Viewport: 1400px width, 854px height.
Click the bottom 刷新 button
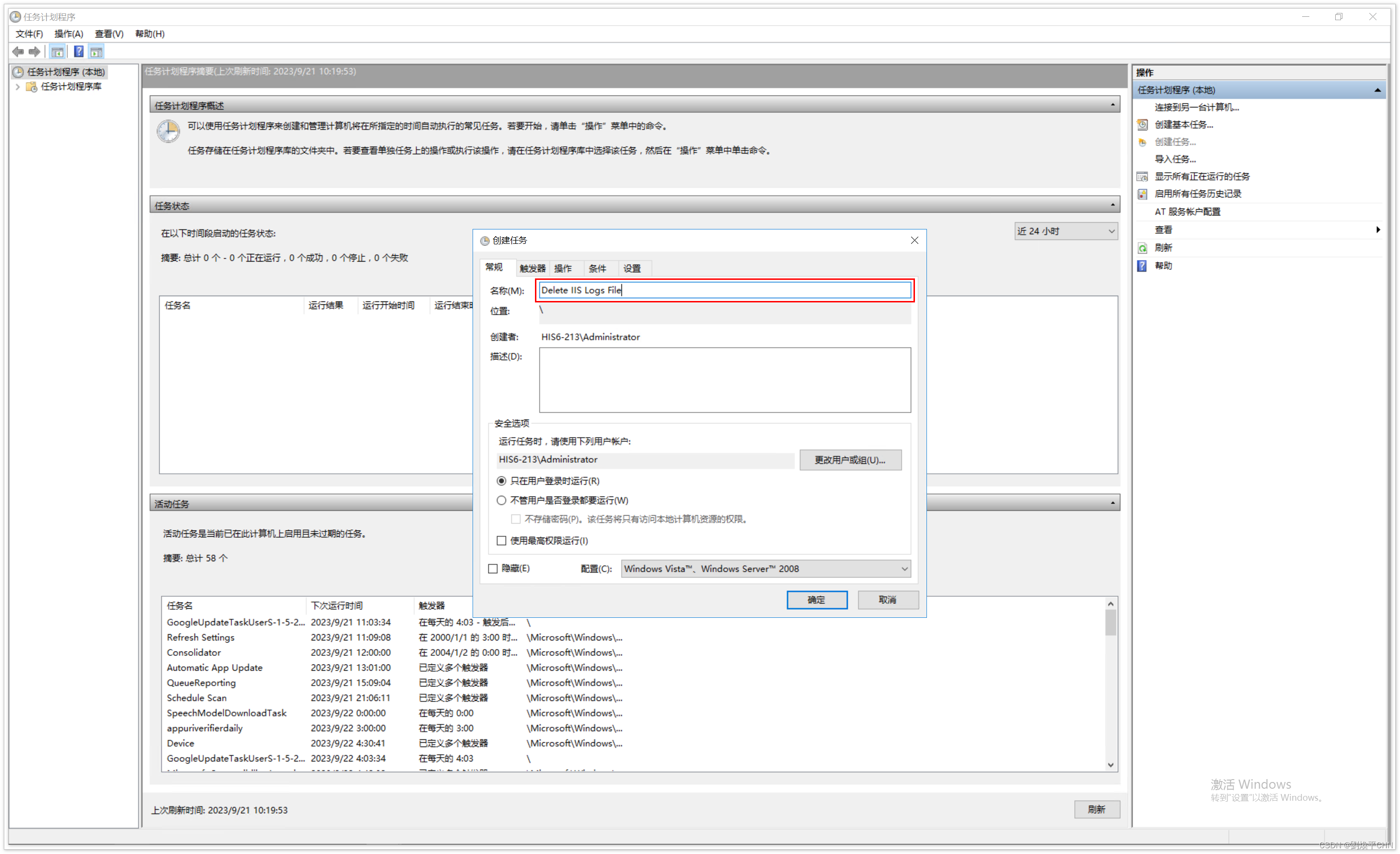pyautogui.click(x=1097, y=810)
